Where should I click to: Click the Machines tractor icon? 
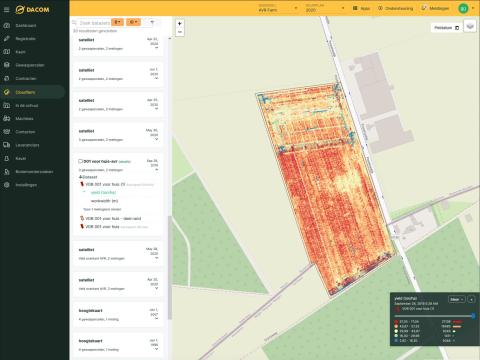7,119
